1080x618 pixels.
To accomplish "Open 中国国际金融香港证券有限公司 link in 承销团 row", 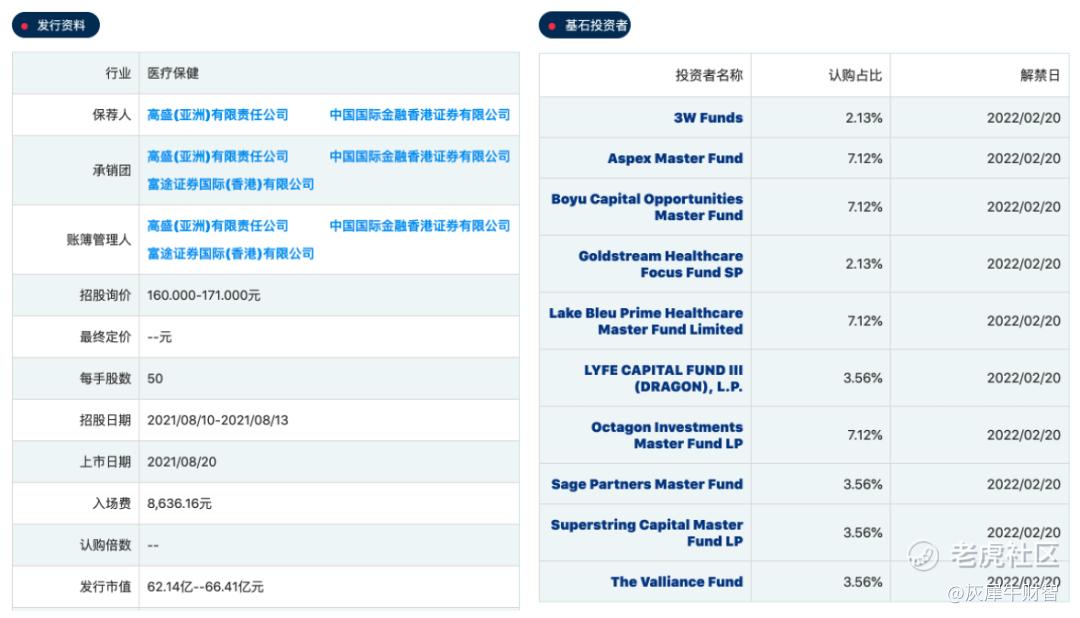I will [419, 156].
